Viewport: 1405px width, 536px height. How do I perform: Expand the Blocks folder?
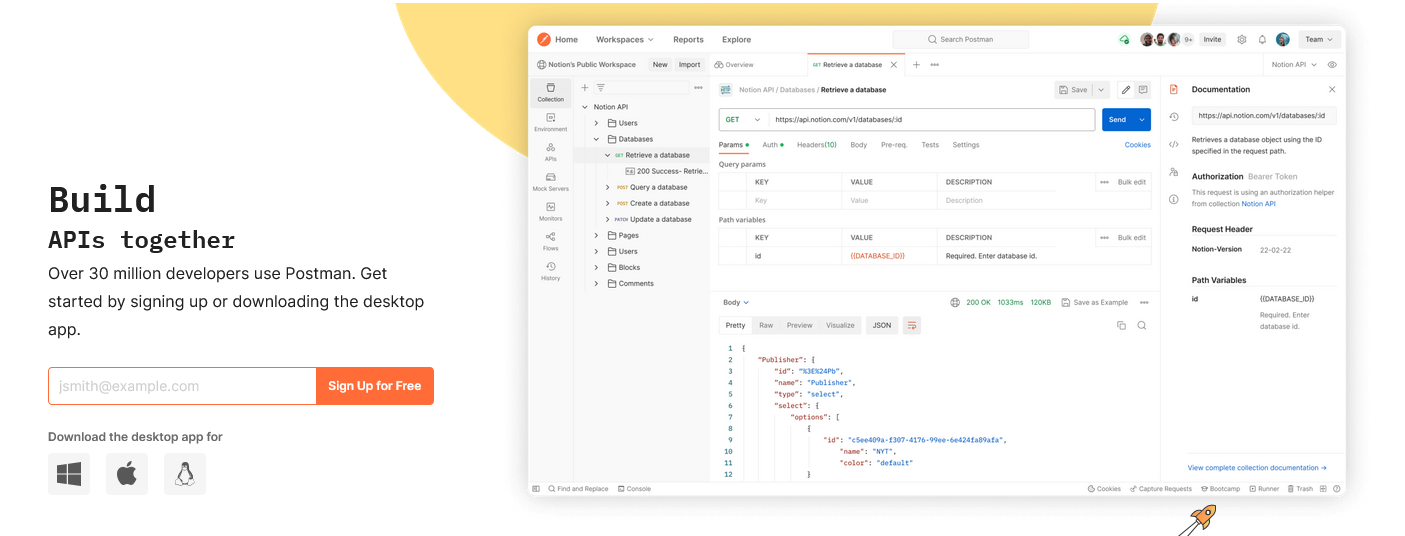[x=597, y=267]
